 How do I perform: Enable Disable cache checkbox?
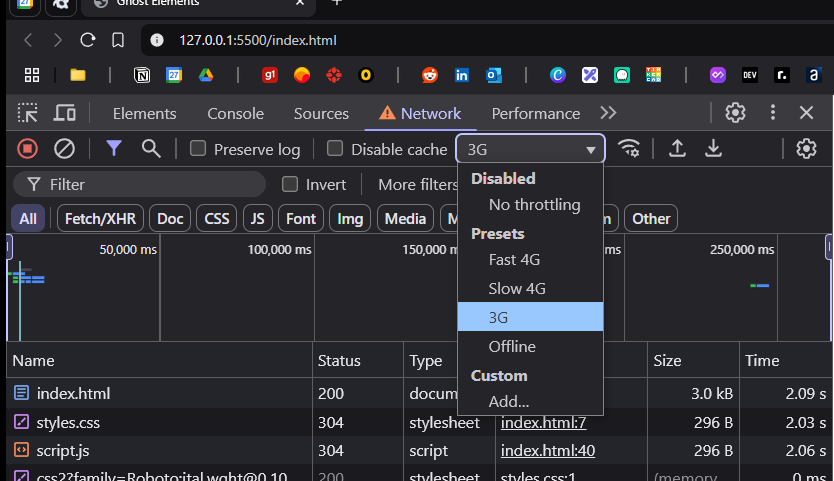click(x=335, y=148)
